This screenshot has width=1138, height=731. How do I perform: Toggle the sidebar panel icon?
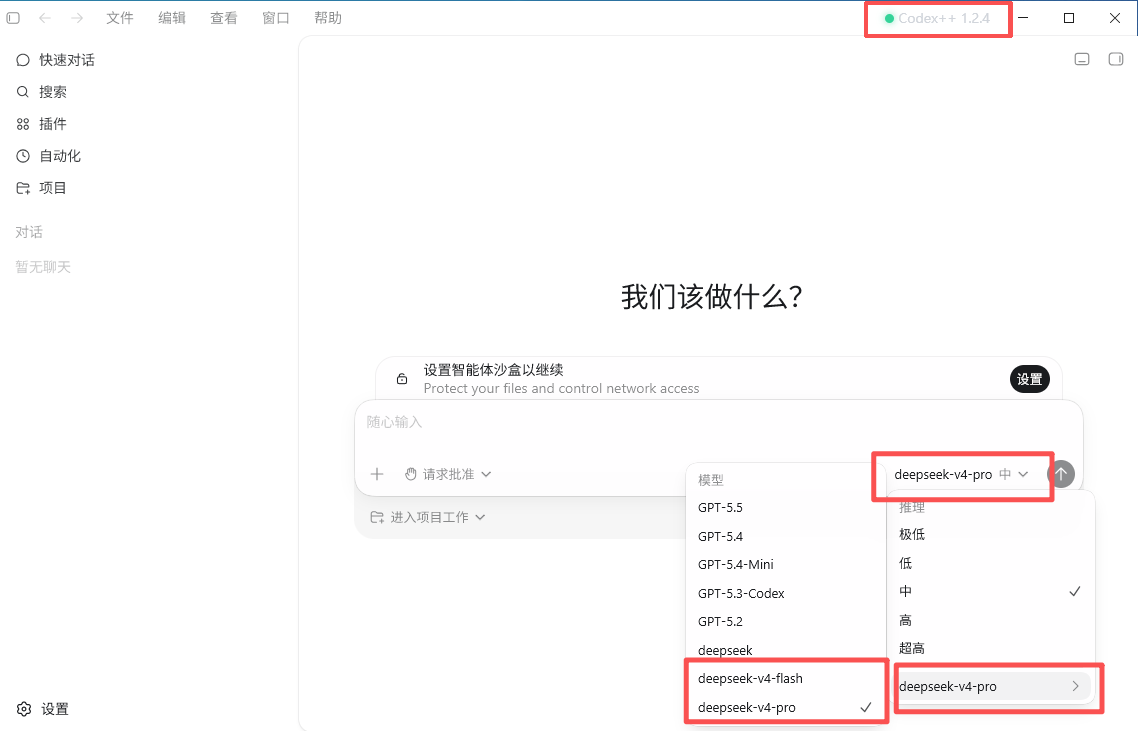pyautogui.click(x=13, y=18)
